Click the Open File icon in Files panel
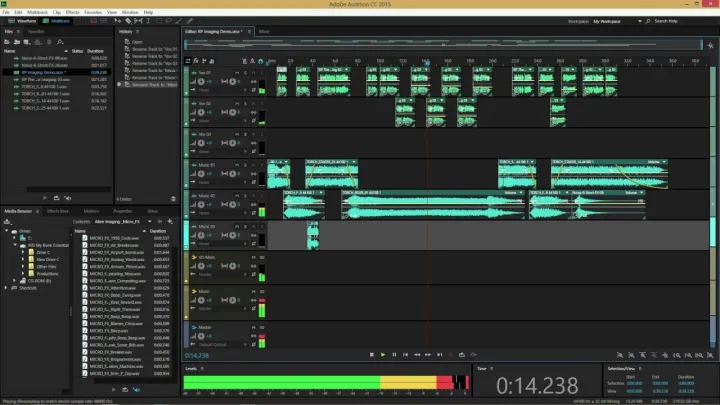Viewport: 720px width, 405px height. coord(7,42)
